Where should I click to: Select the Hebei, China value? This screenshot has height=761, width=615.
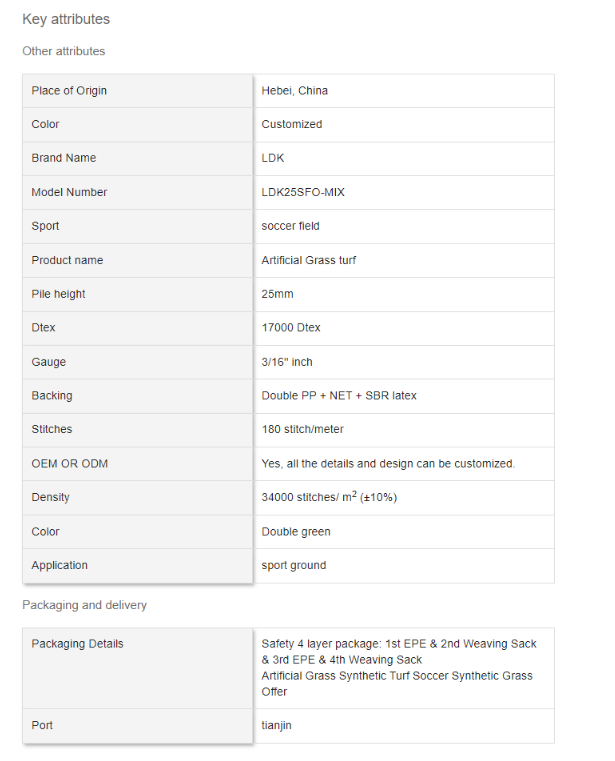coord(295,91)
